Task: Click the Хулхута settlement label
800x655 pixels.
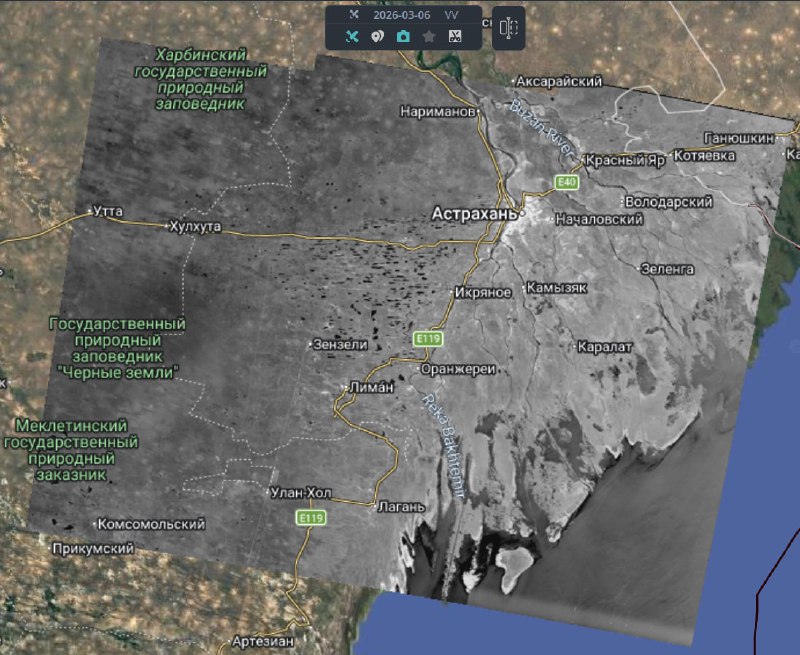Action: [x=194, y=227]
